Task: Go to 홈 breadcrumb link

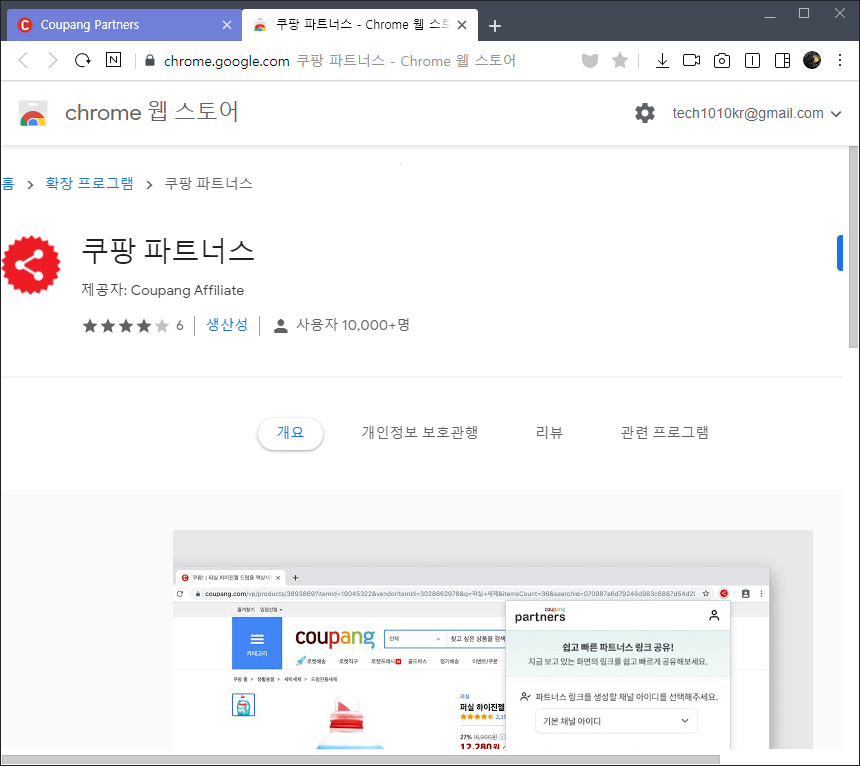Action: [8, 184]
